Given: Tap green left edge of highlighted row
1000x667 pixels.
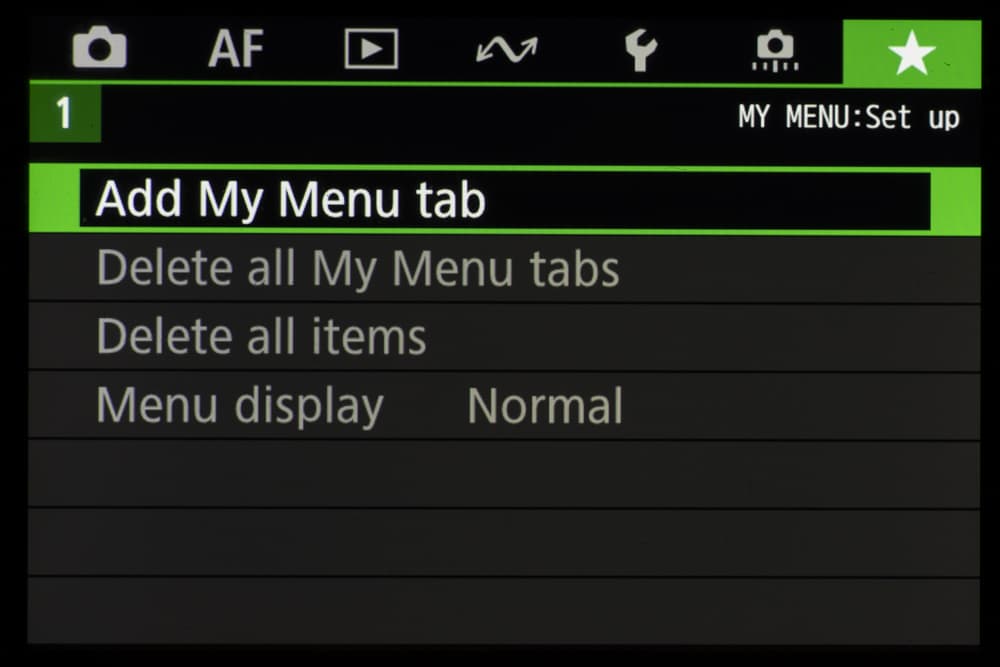Looking at the screenshot, I should click(x=54, y=200).
